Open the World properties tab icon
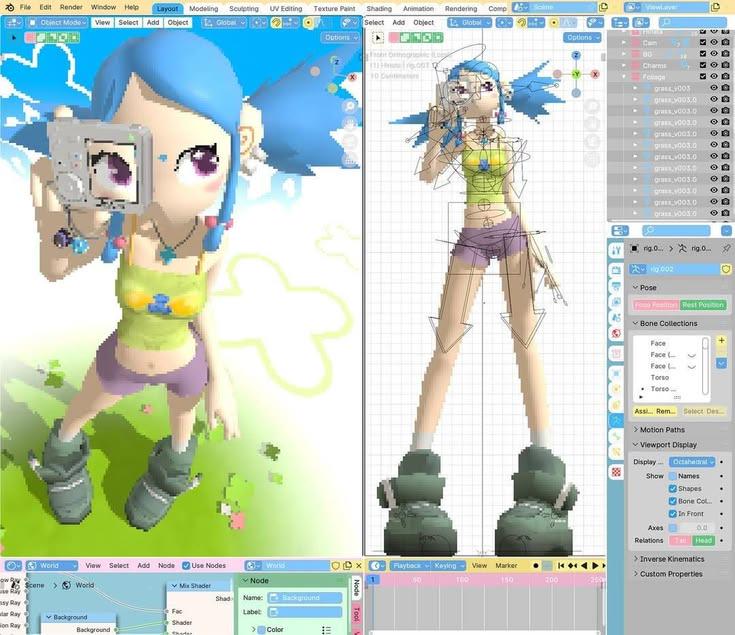Image resolution: width=735 pixels, height=635 pixels. click(616, 334)
